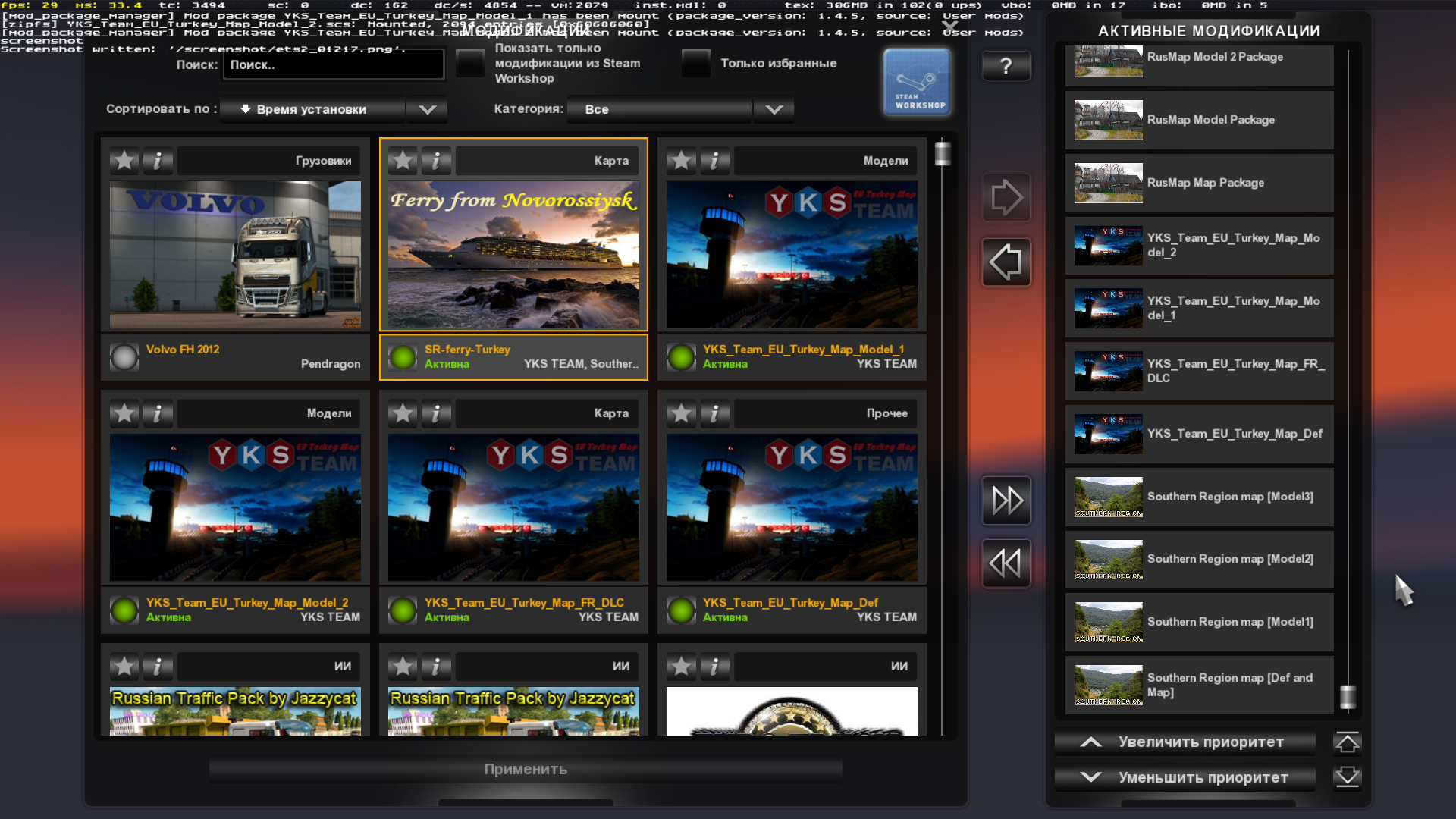The height and width of the screenshot is (819, 1456).
Task: Click the 'Pendragon' author label
Action: click(x=331, y=364)
